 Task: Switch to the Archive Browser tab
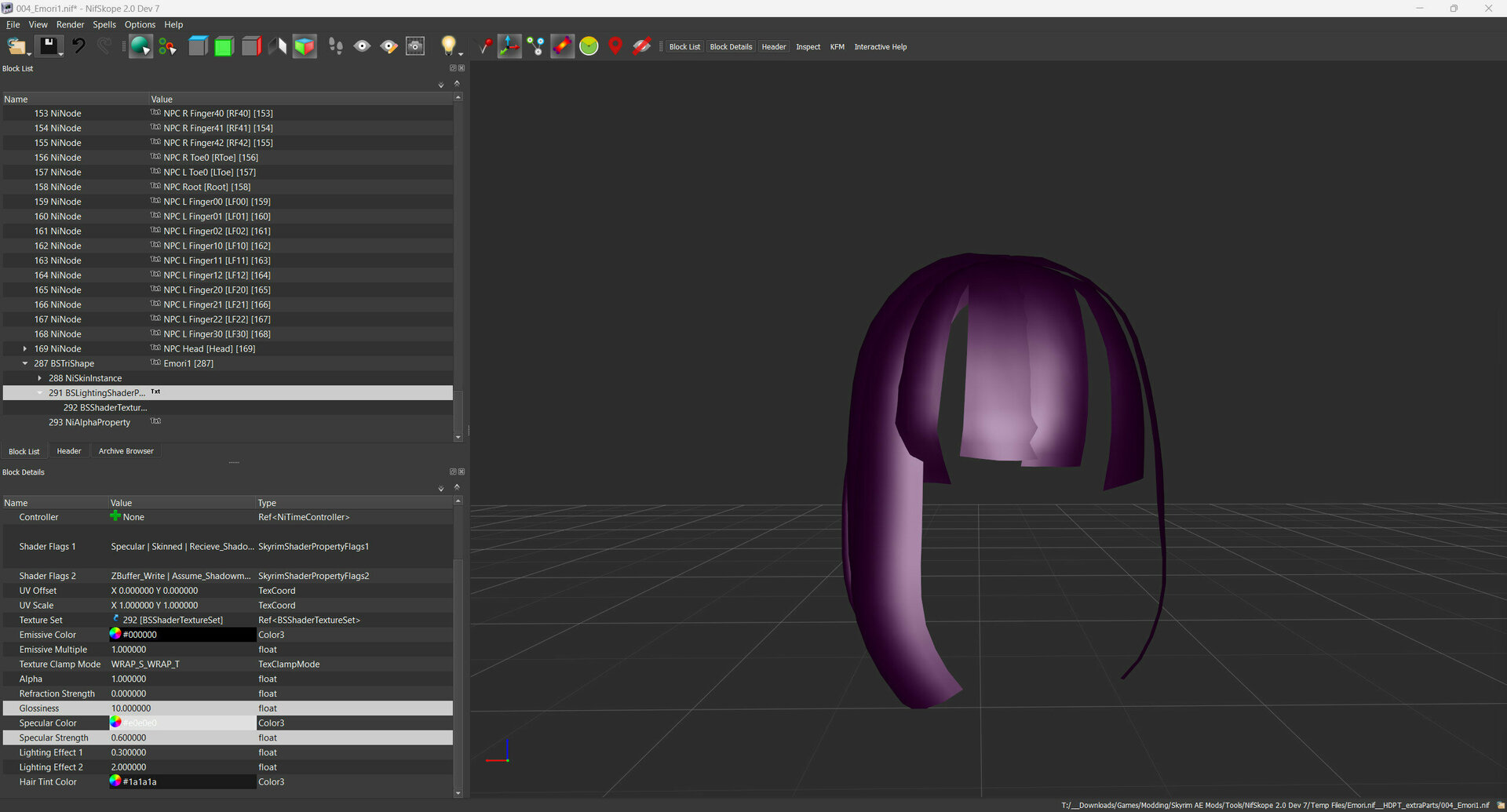(126, 451)
